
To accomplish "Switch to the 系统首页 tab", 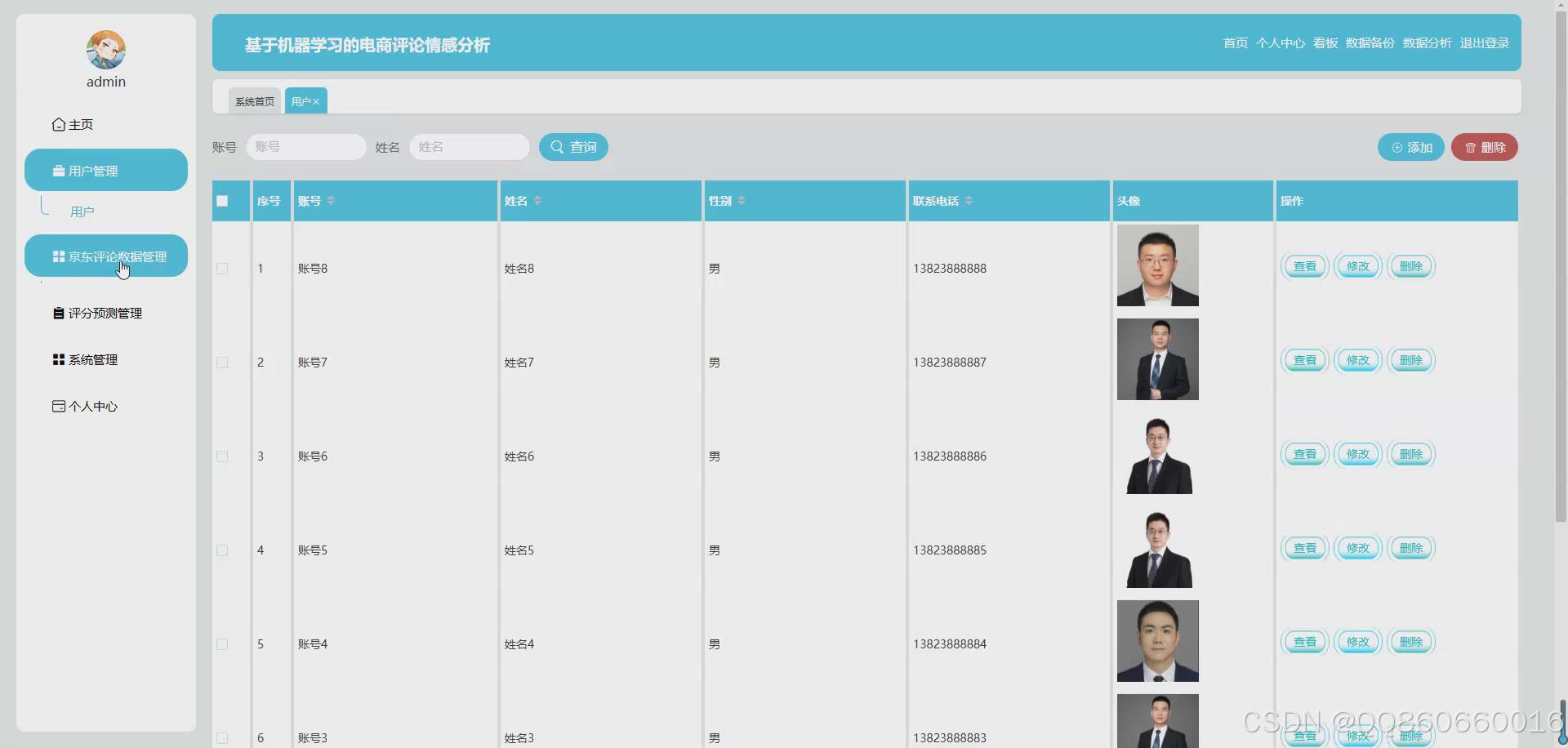I will click(x=255, y=101).
